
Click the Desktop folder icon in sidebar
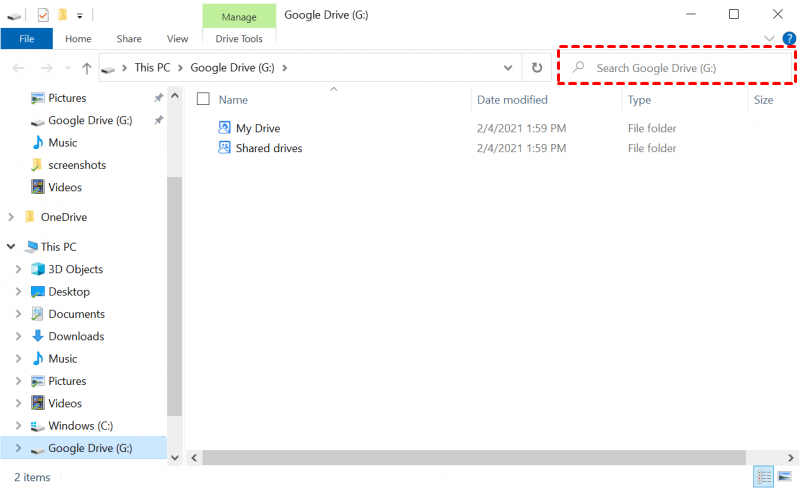coord(38,292)
